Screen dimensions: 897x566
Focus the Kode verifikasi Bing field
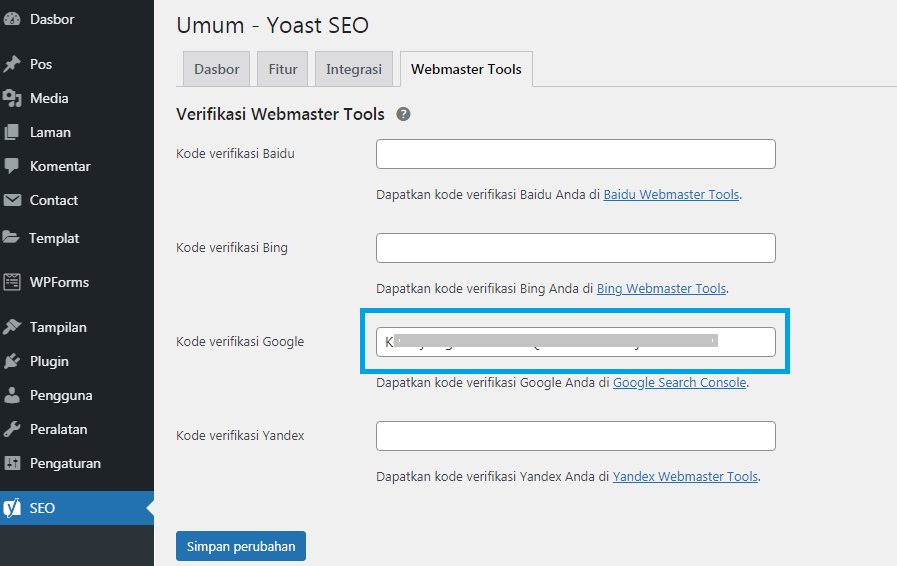575,248
